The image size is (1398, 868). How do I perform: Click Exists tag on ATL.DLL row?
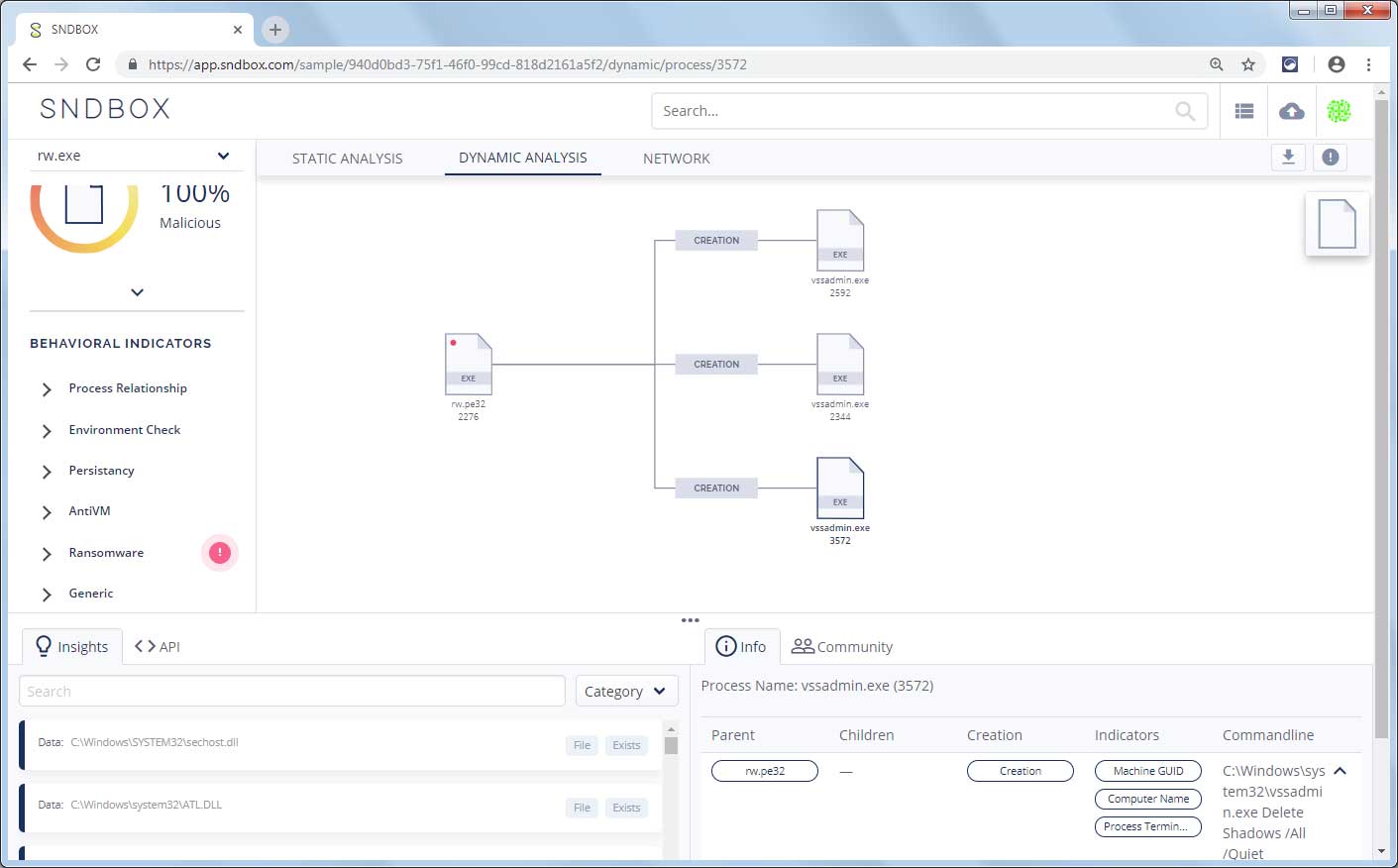coord(626,808)
